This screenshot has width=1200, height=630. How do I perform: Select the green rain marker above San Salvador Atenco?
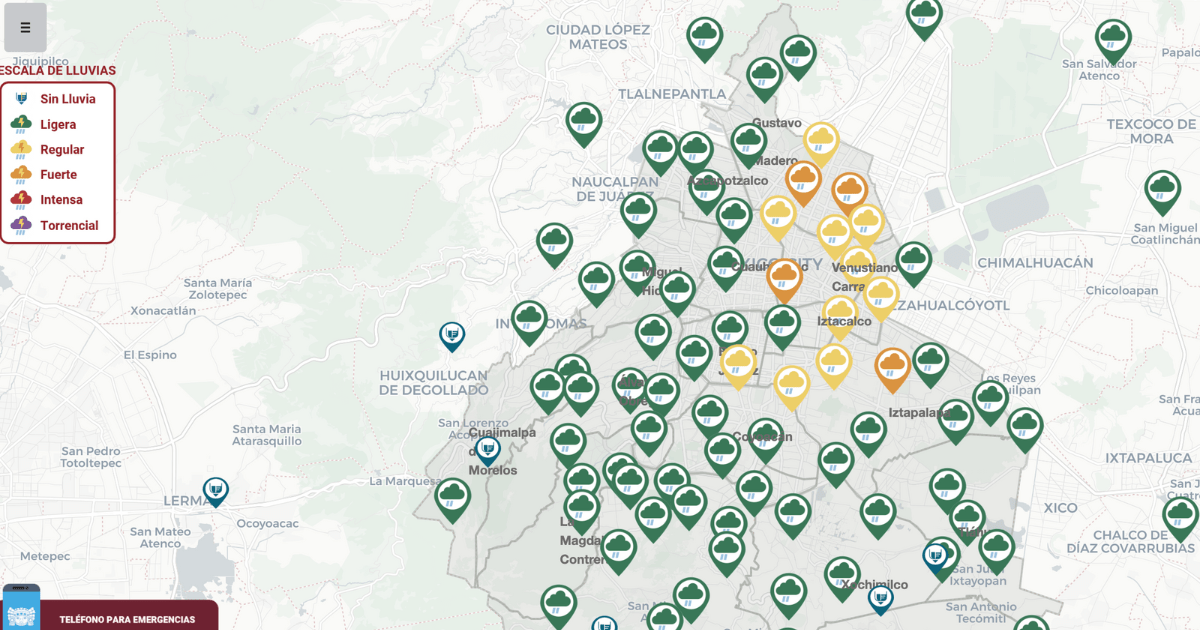pos(1113,40)
